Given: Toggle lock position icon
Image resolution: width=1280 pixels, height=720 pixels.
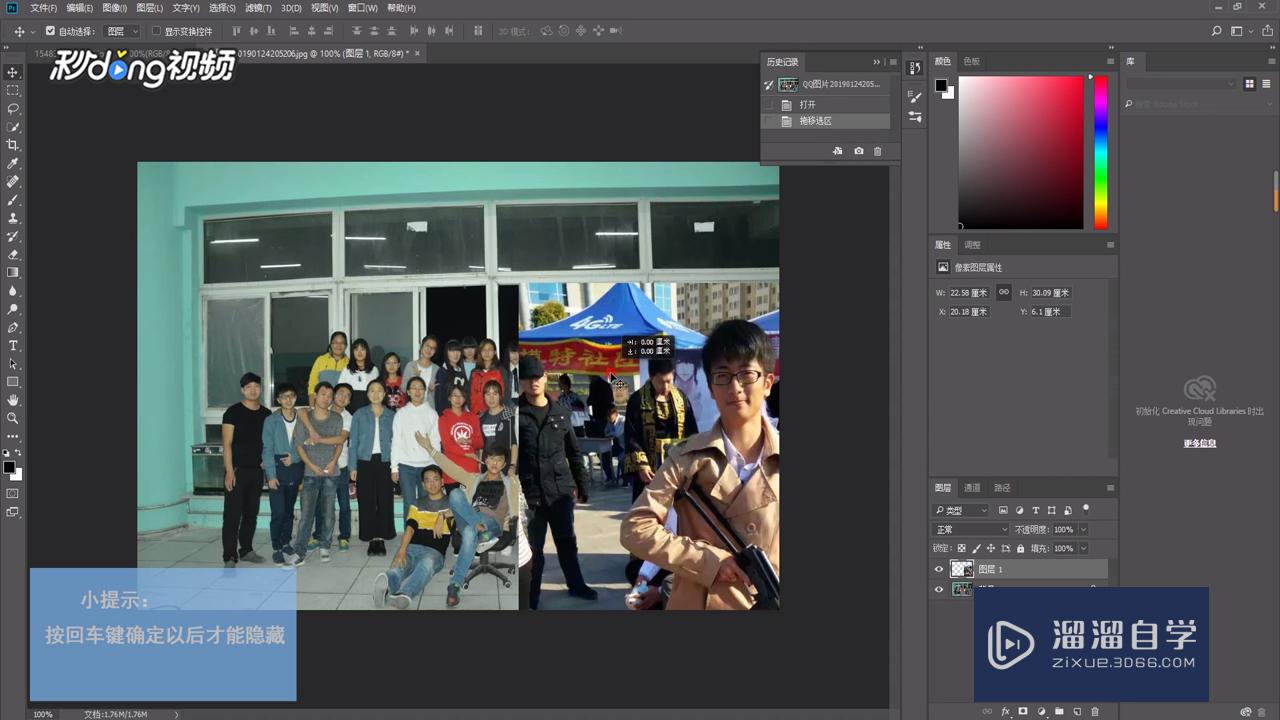Looking at the screenshot, I should click(991, 548).
